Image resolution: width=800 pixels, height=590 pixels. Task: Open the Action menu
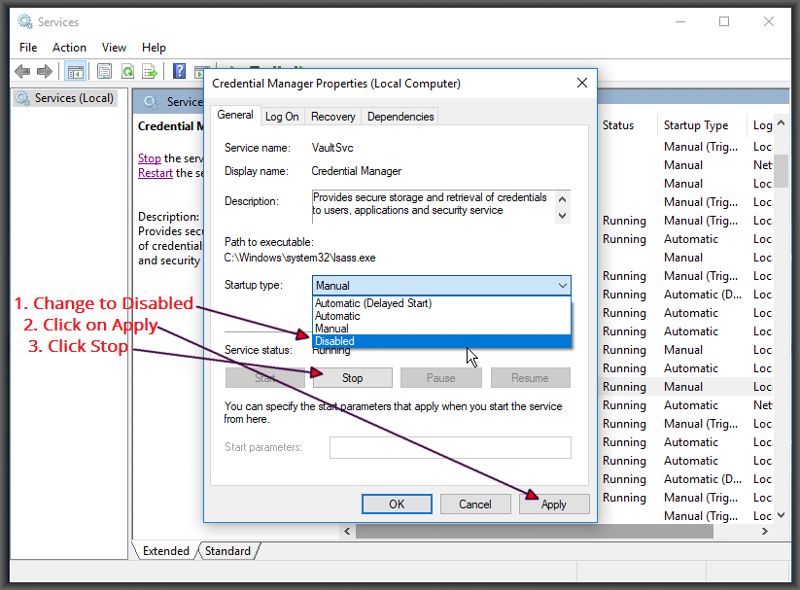pyautogui.click(x=69, y=47)
